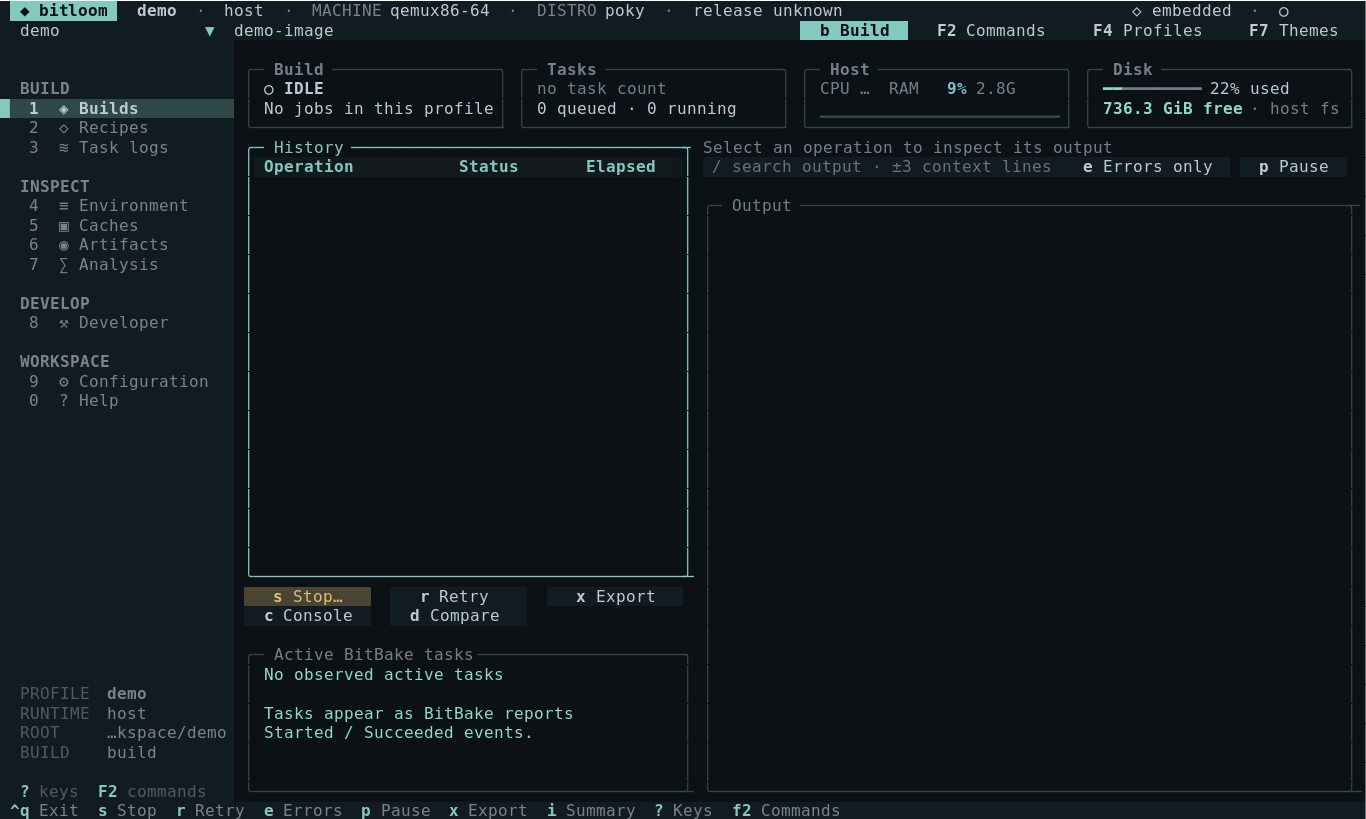The width and height of the screenshot is (1366, 819).
Task: Click the disk usage progress bar
Action: [x=1152, y=89]
